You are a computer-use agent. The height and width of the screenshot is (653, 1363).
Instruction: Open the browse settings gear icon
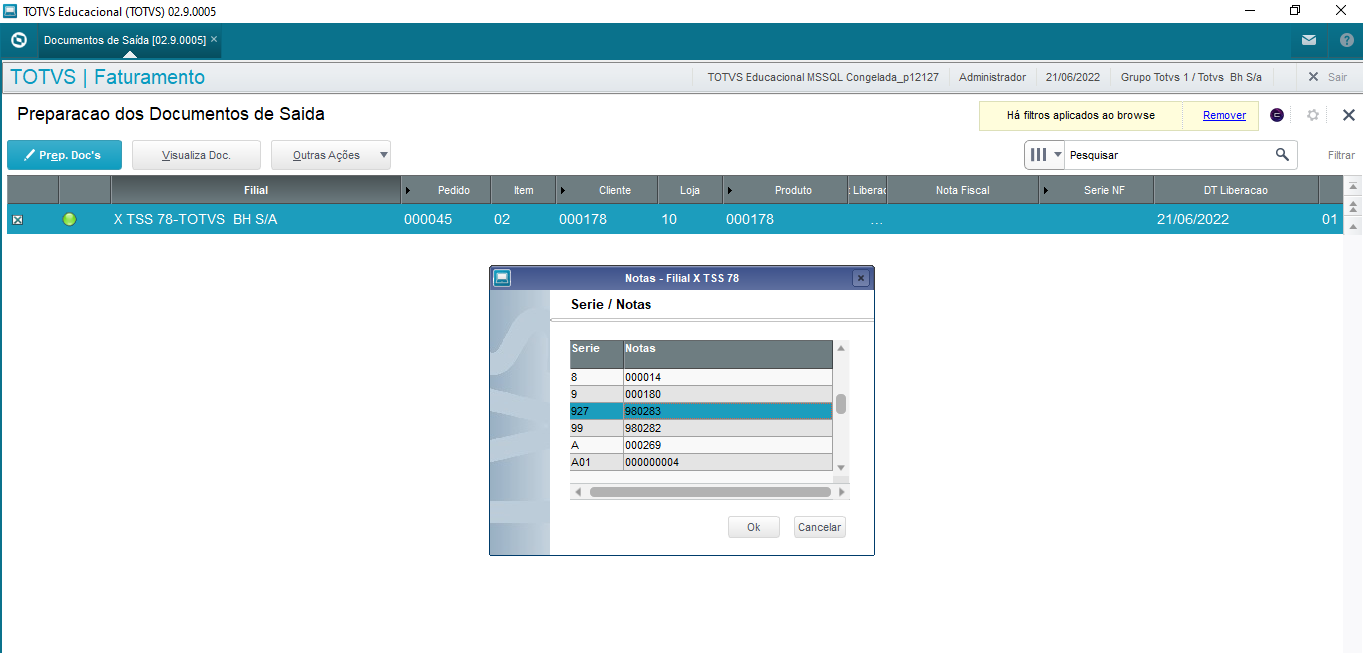click(x=1313, y=115)
